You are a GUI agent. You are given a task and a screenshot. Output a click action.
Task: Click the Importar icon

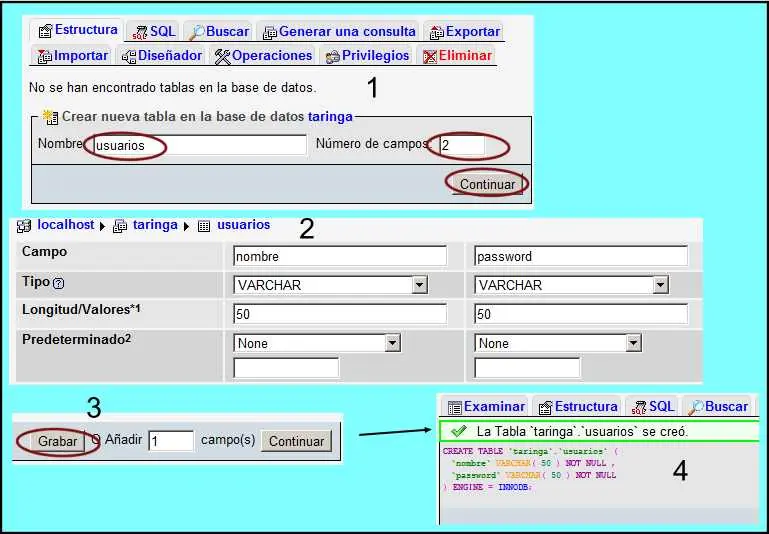45,57
